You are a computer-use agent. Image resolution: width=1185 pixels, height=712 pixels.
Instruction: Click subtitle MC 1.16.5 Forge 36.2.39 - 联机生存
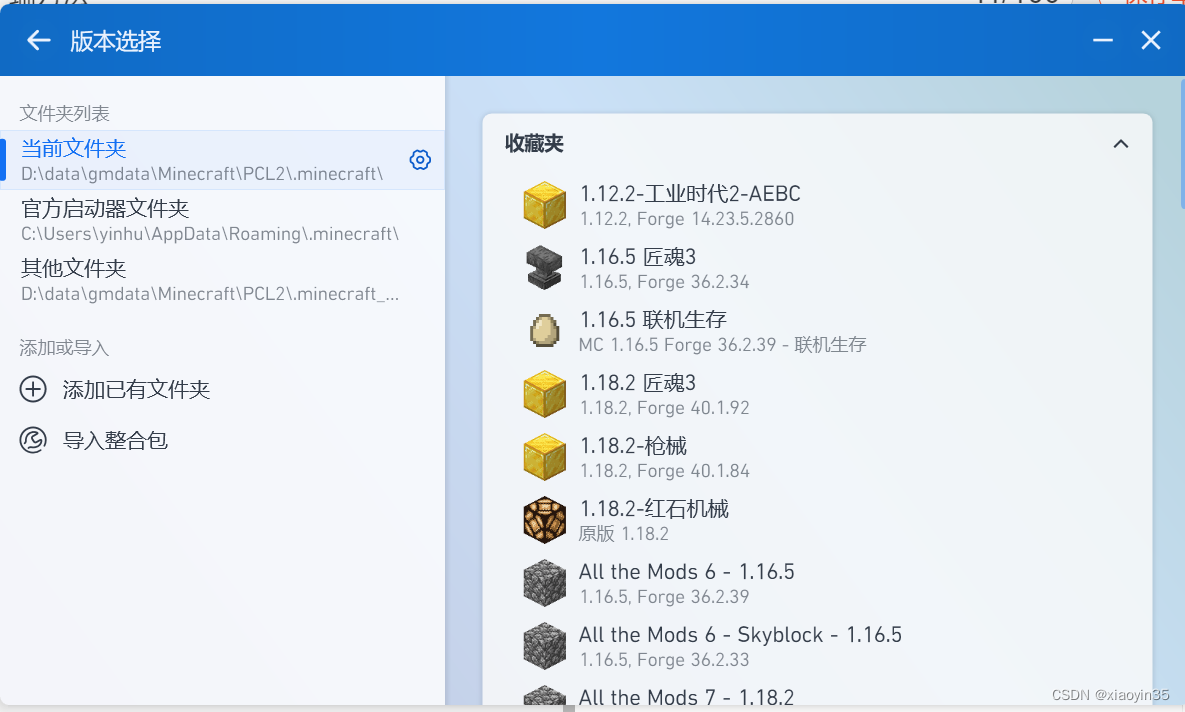click(722, 345)
